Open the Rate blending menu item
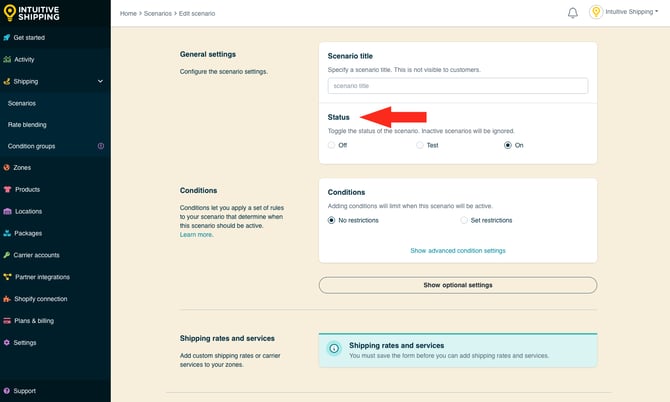This screenshot has height=402, width=670. (27, 124)
